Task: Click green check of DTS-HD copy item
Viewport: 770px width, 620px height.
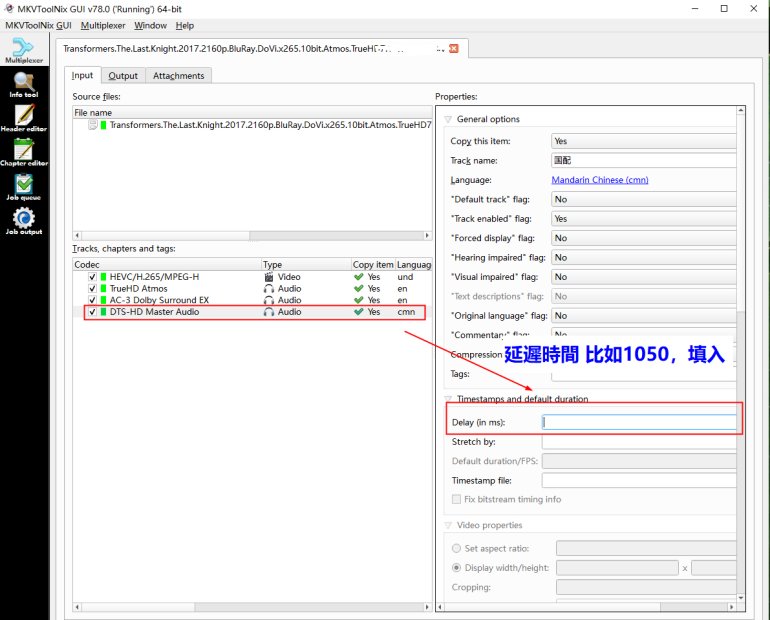Action: click(x=358, y=312)
